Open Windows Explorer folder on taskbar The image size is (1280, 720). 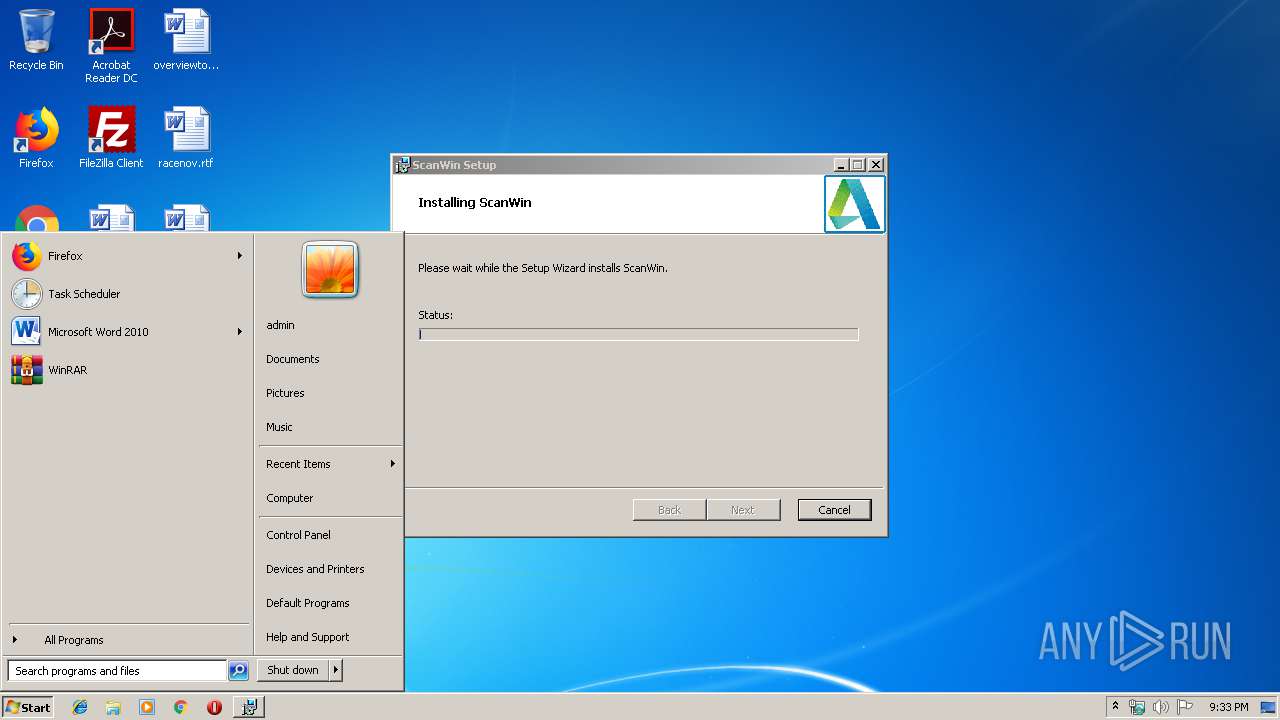click(x=113, y=707)
